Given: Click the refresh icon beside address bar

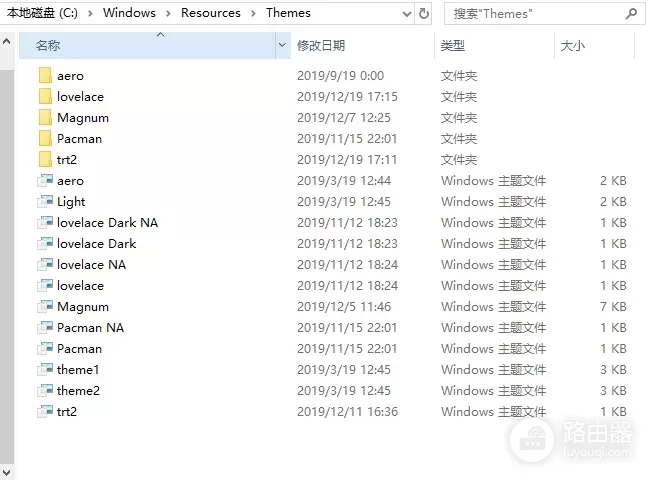Looking at the screenshot, I should click(x=424, y=14).
